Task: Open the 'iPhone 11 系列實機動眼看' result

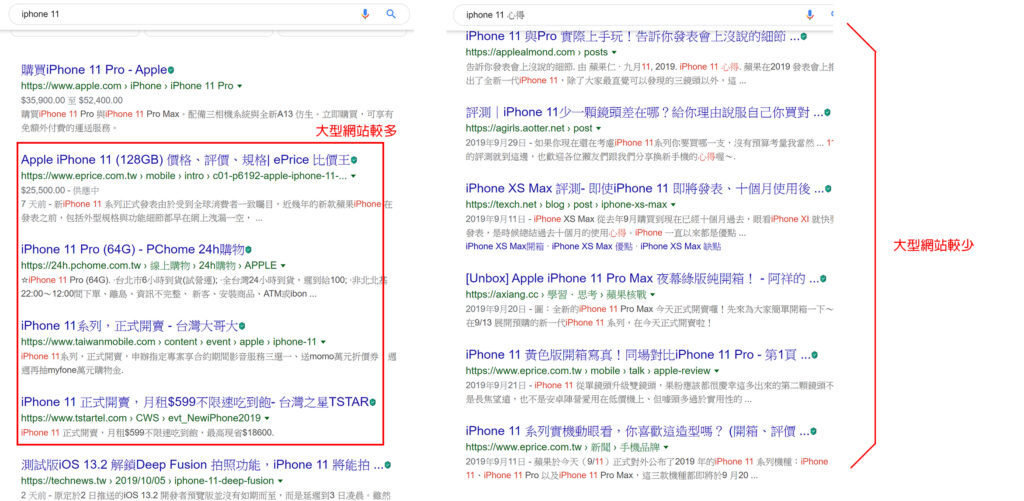Action: pyautogui.click(x=637, y=431)
